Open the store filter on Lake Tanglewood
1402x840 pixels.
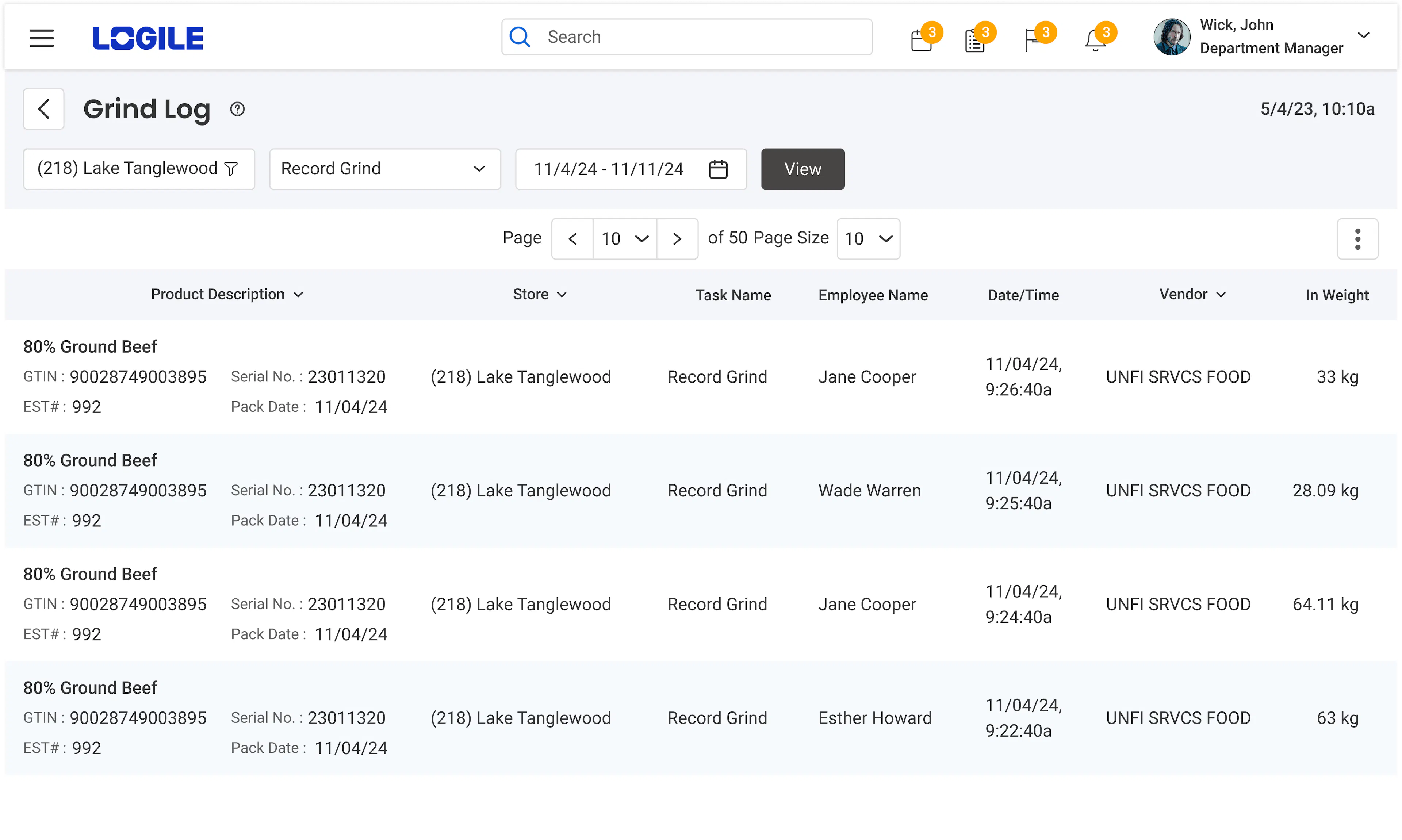click(230, 168)
